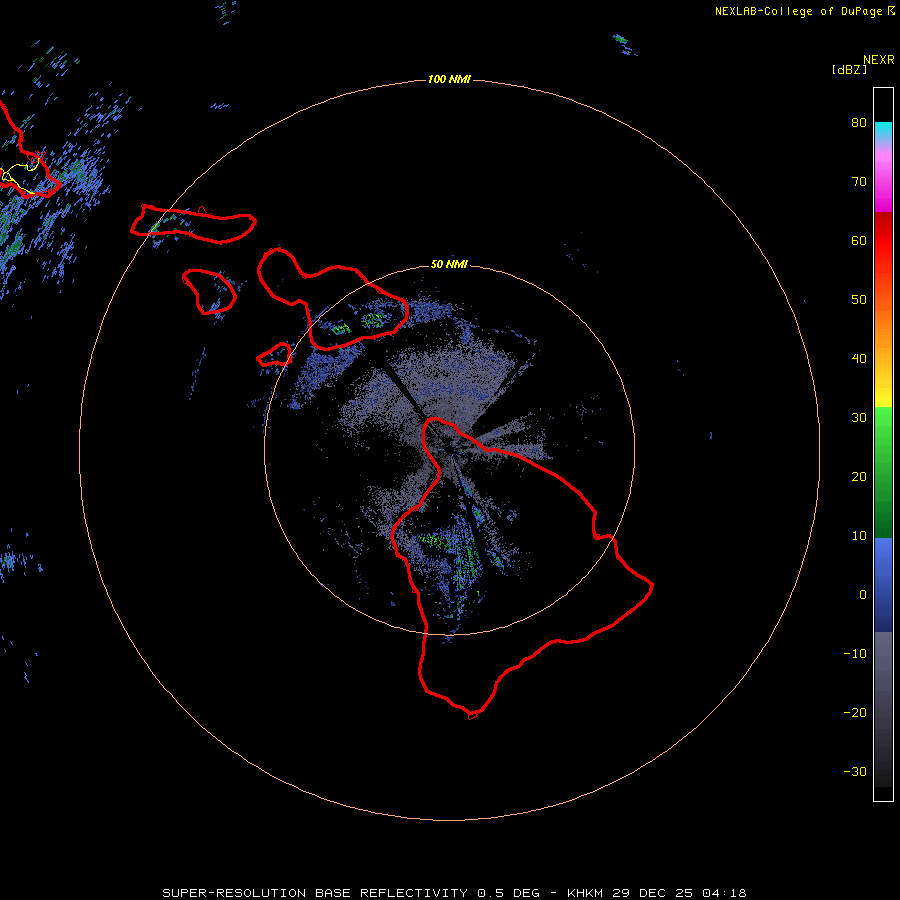
Task: Click the 60 value on dBZ scale
Action: point(859,240)
